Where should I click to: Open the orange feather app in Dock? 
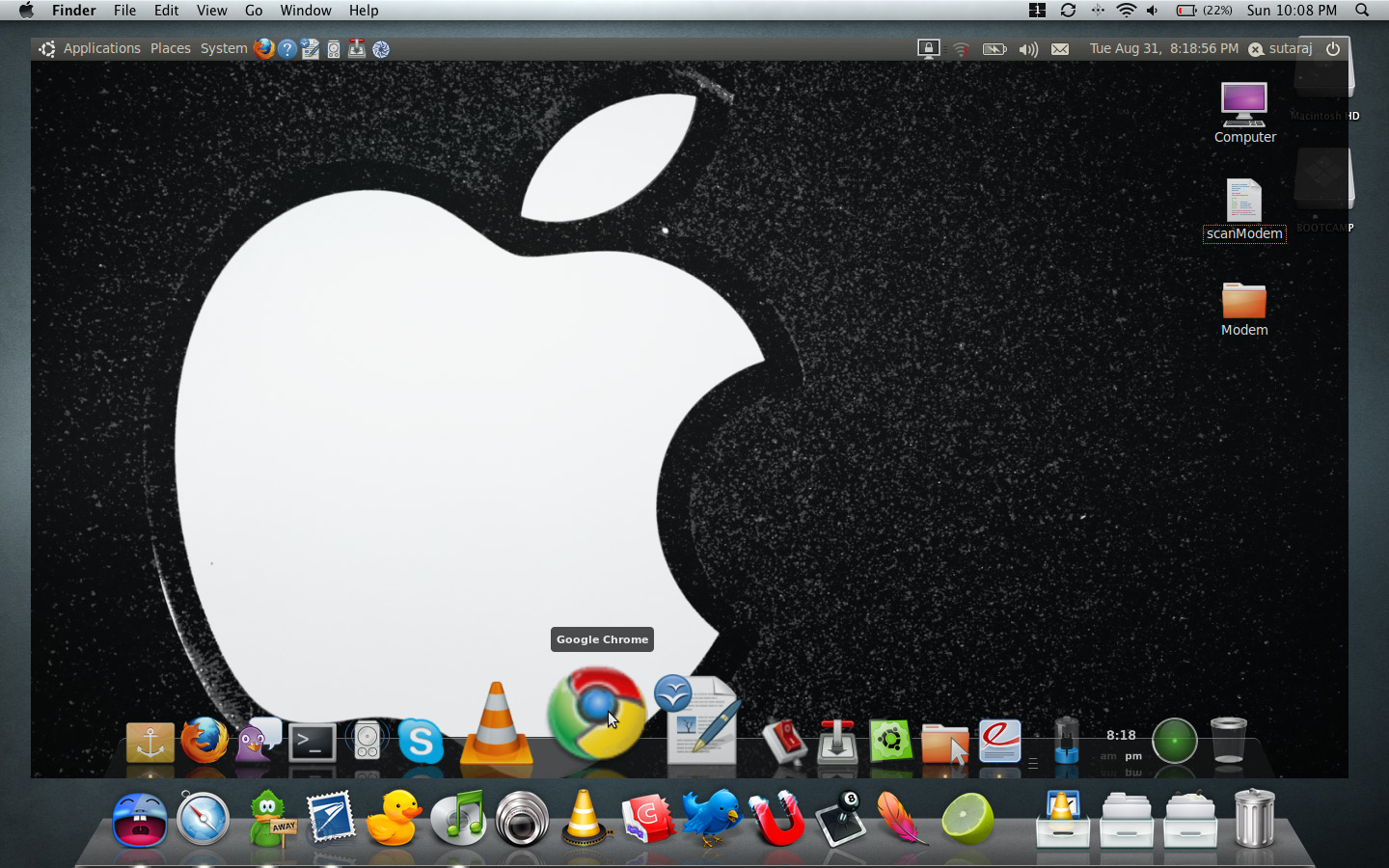point(902,819)
